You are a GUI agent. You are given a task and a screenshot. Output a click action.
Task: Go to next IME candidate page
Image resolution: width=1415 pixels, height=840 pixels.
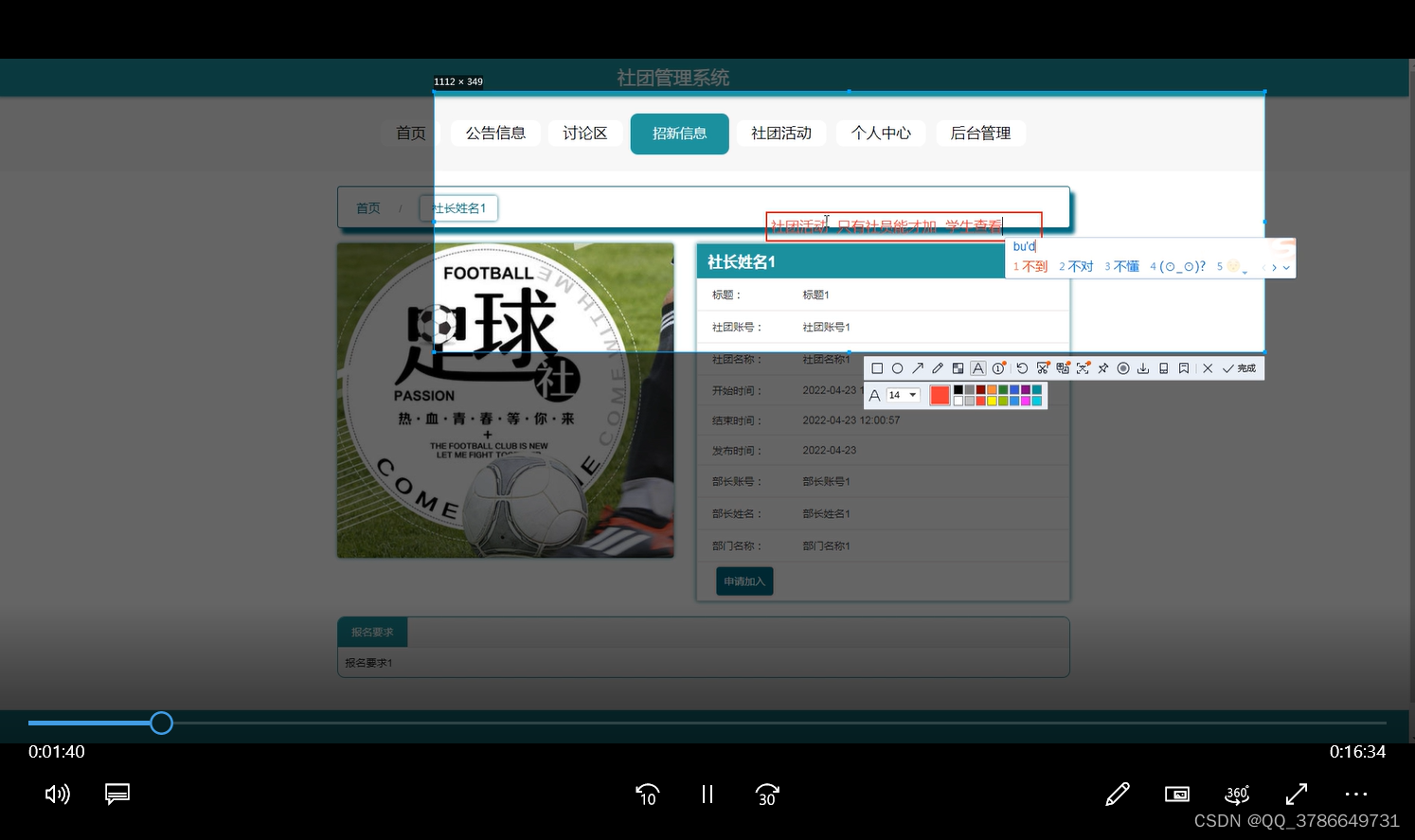point(1275,268)
